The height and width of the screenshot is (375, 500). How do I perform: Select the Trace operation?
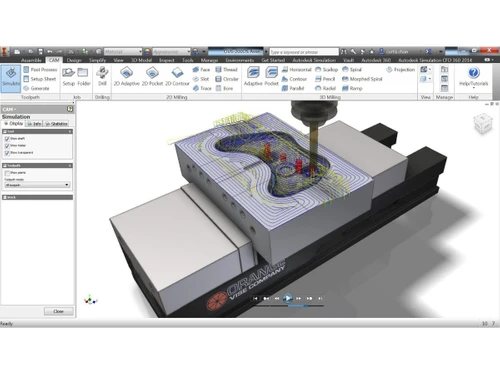(x=202, y=88)
